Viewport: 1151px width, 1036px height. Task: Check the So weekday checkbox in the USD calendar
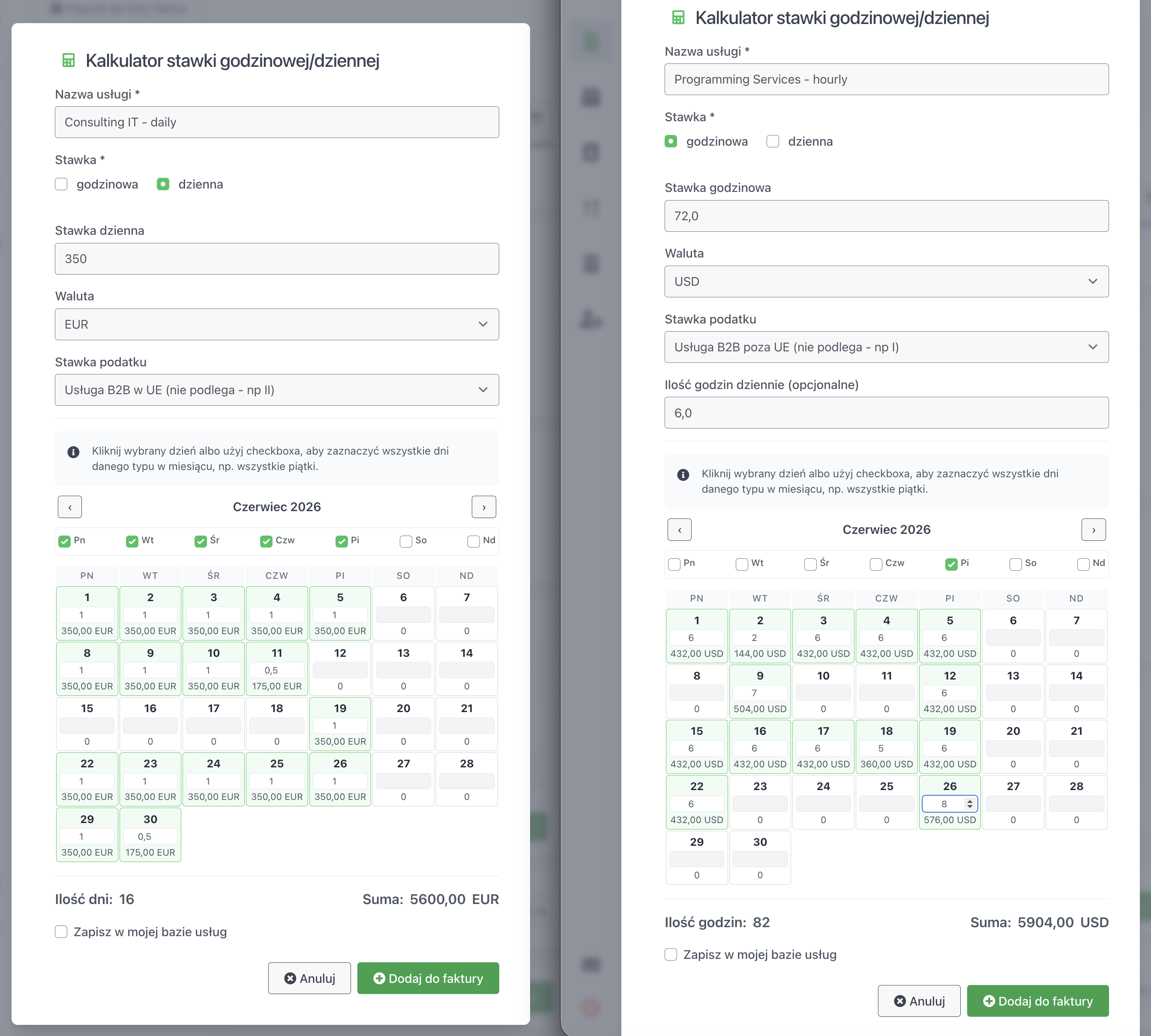(x=1016, y=564)
